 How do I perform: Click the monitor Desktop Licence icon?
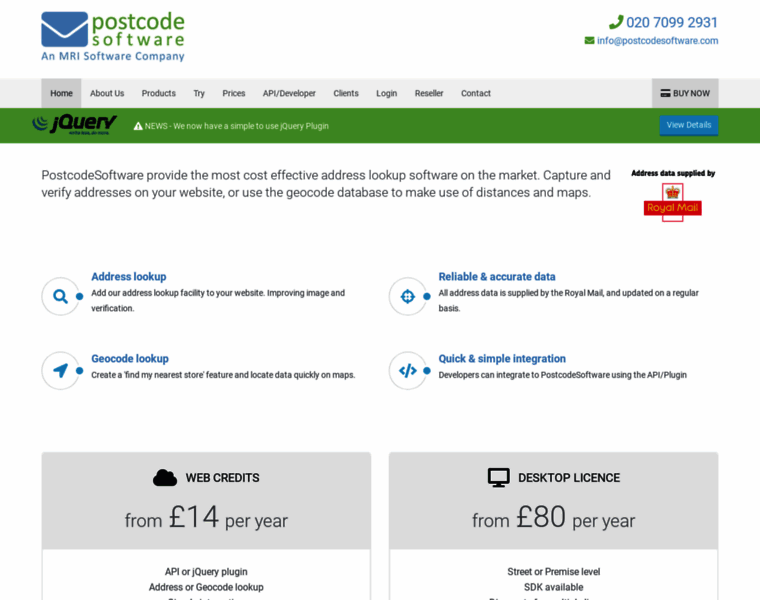point(499,477)
